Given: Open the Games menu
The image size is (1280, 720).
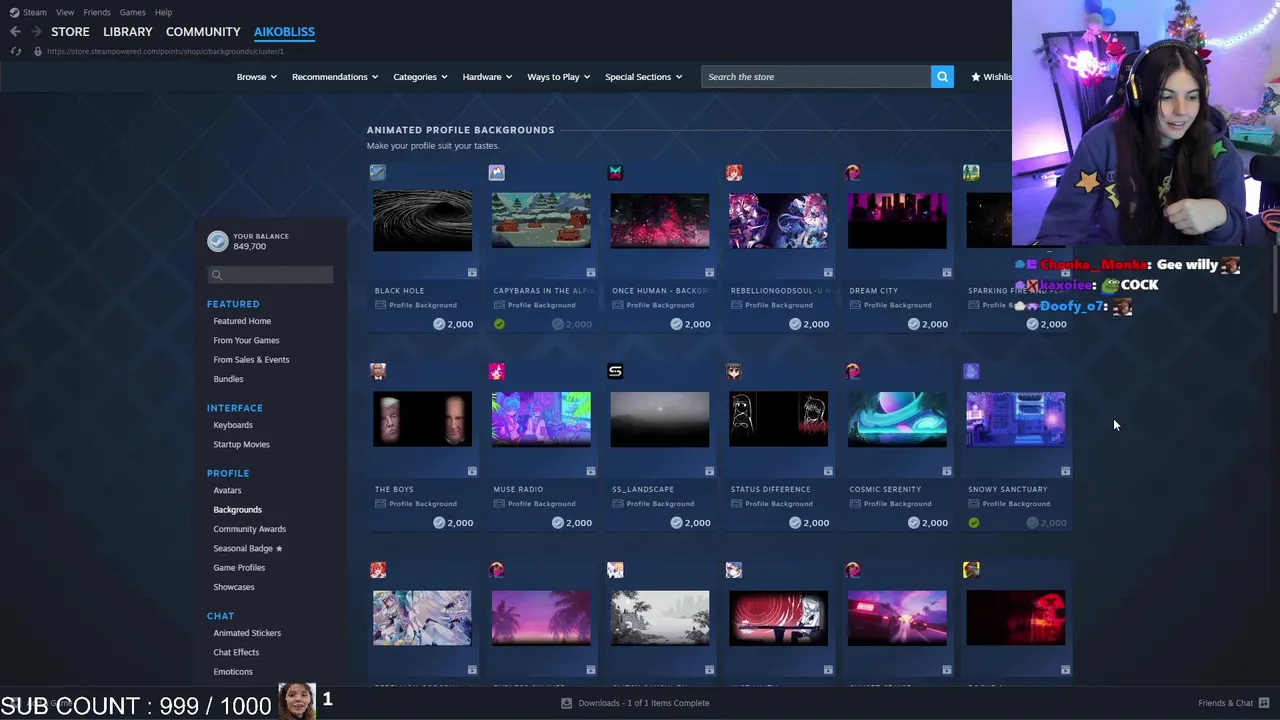Looking at the screenshot, I should pos(132,12).
